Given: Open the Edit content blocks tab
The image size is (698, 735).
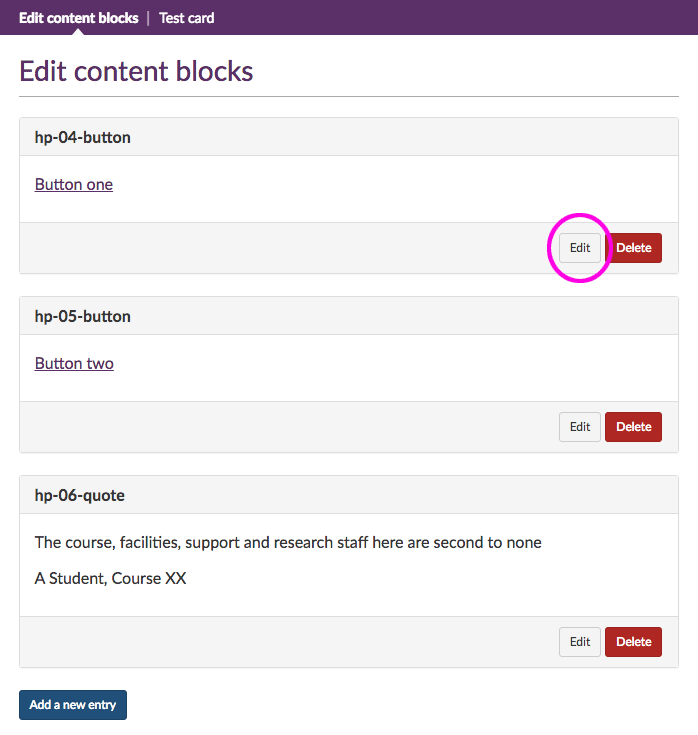Looking at the screenshot, I should (x=78, y=18).
